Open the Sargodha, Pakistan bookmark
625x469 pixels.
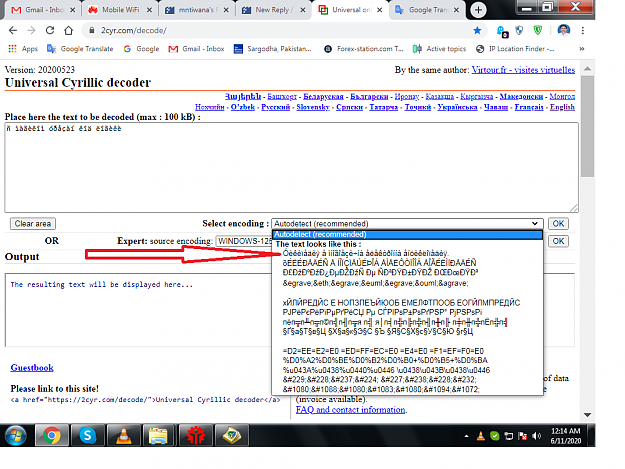pos(273,49)
